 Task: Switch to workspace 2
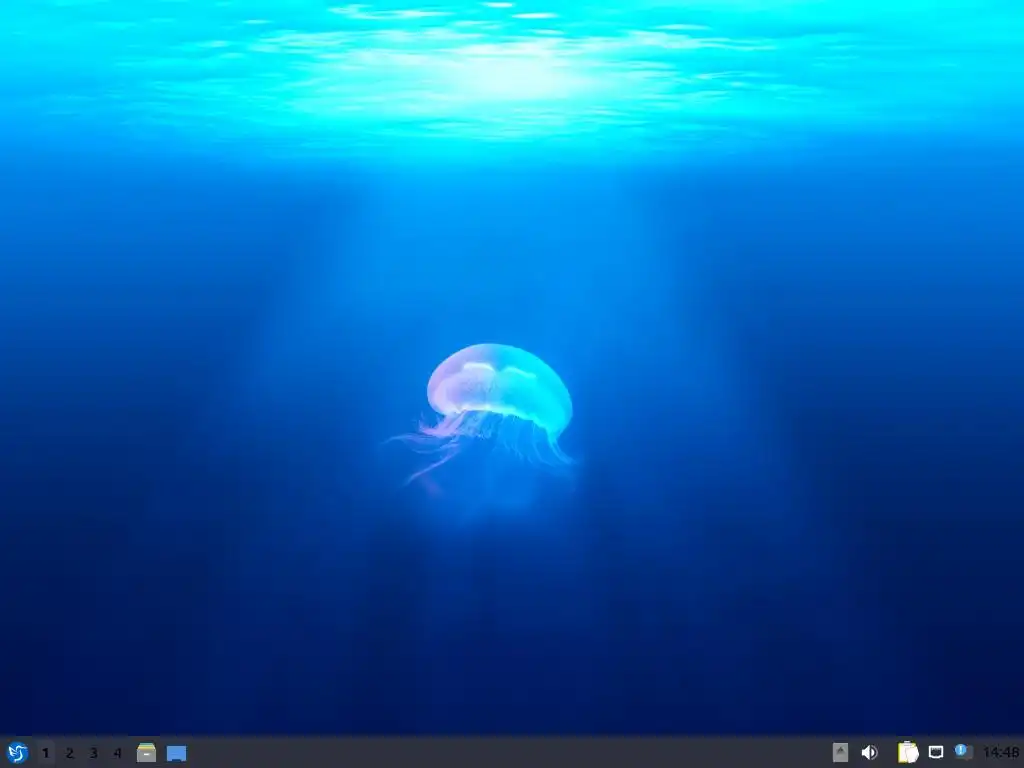69,753
